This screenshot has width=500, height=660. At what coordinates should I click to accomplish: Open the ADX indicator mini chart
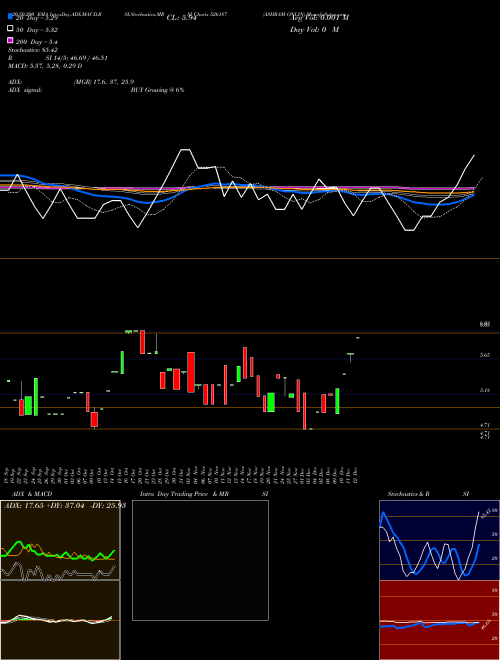point(60,540)
